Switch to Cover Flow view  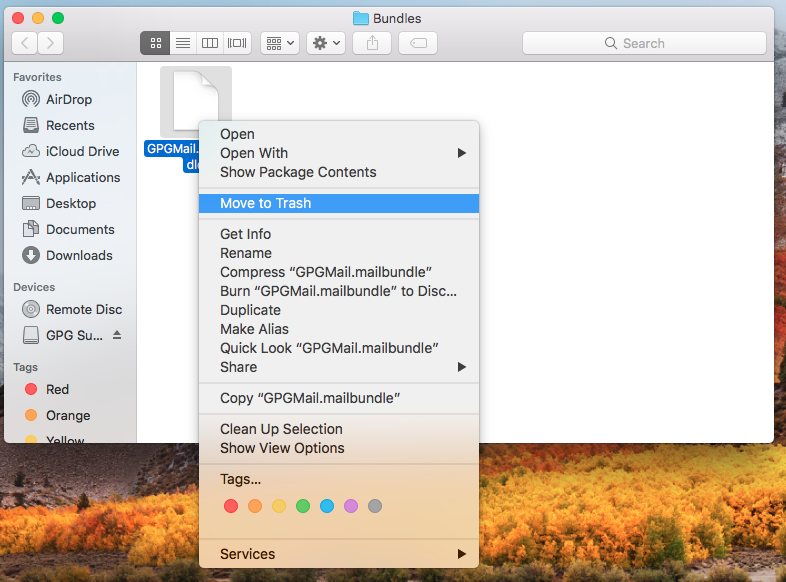(x=237, y=43)
